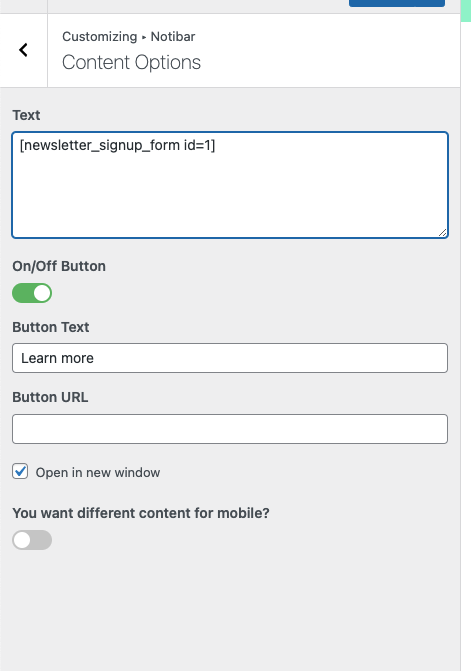This screenshot has width=471, height=671.
Task: Click the Open in new window label text
Action: pyautogui.click(x=98, y=472)
